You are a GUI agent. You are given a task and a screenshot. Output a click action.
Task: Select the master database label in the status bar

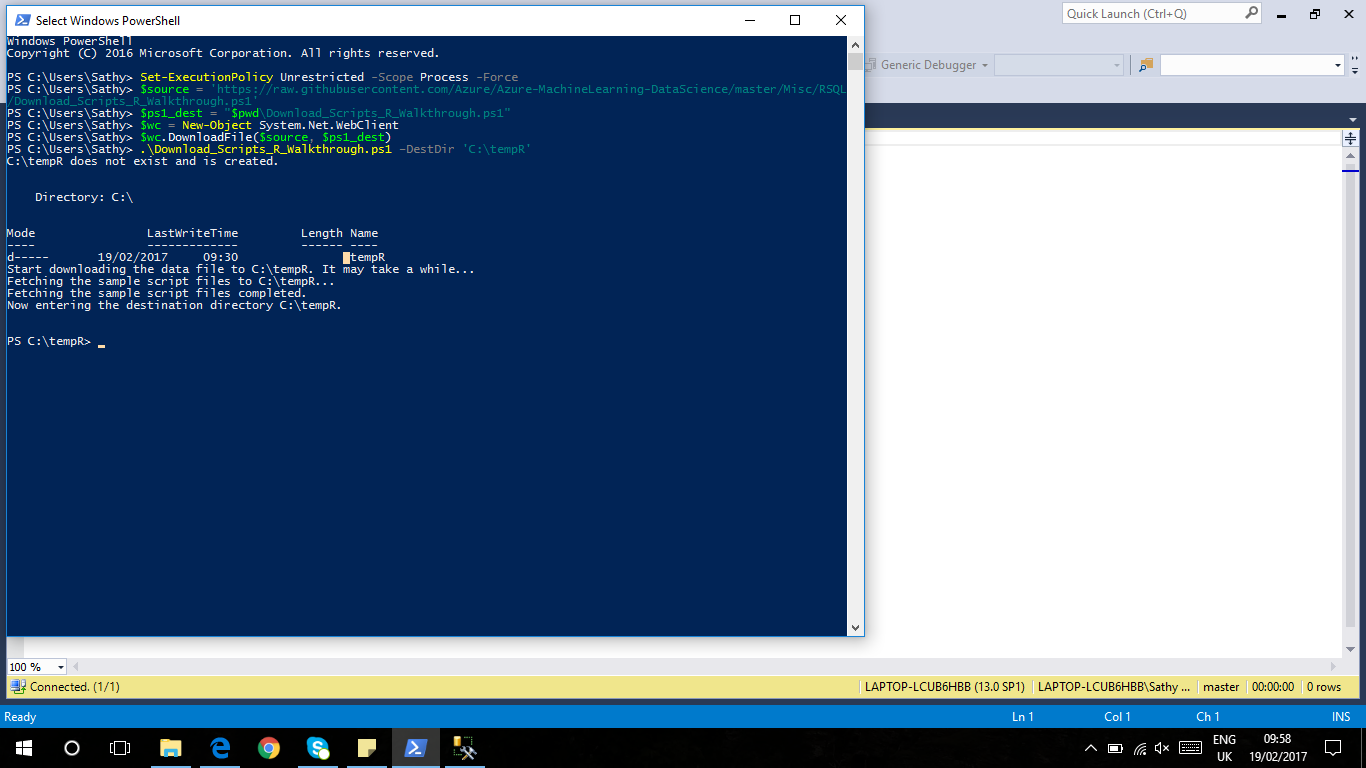[x=1221, y=686]
